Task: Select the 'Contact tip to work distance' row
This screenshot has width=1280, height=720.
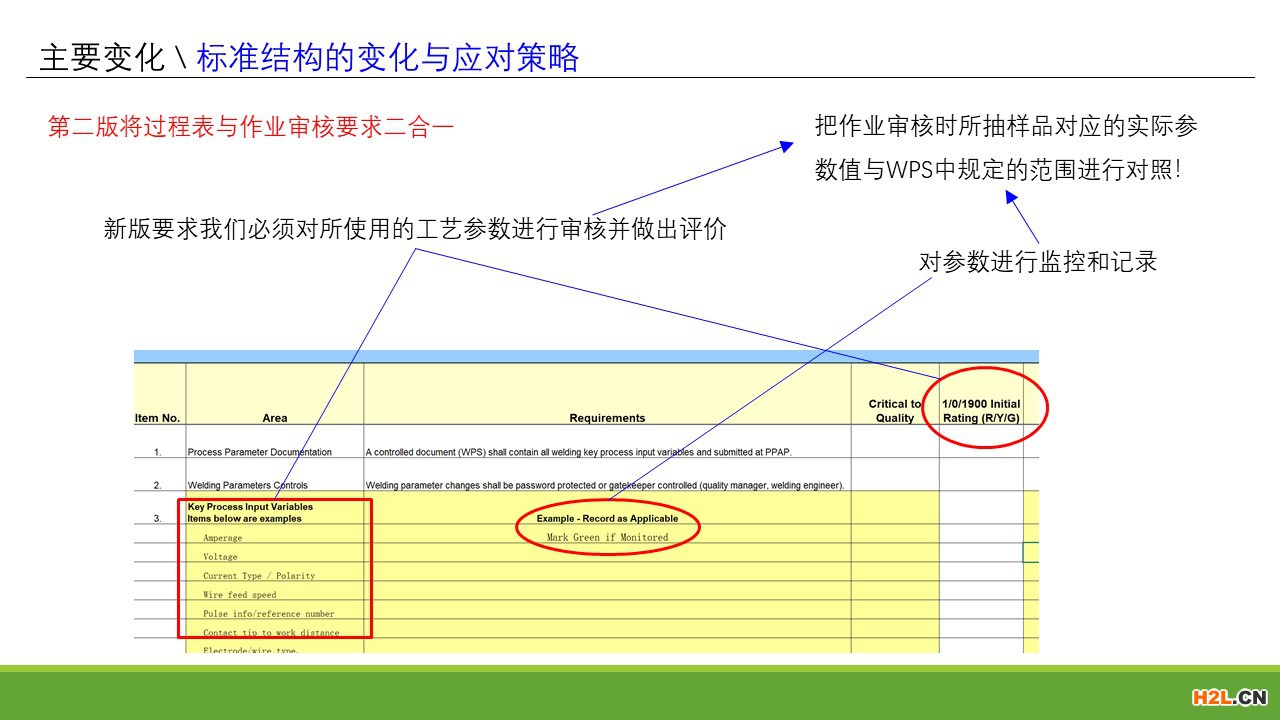Action: [270, 632]
